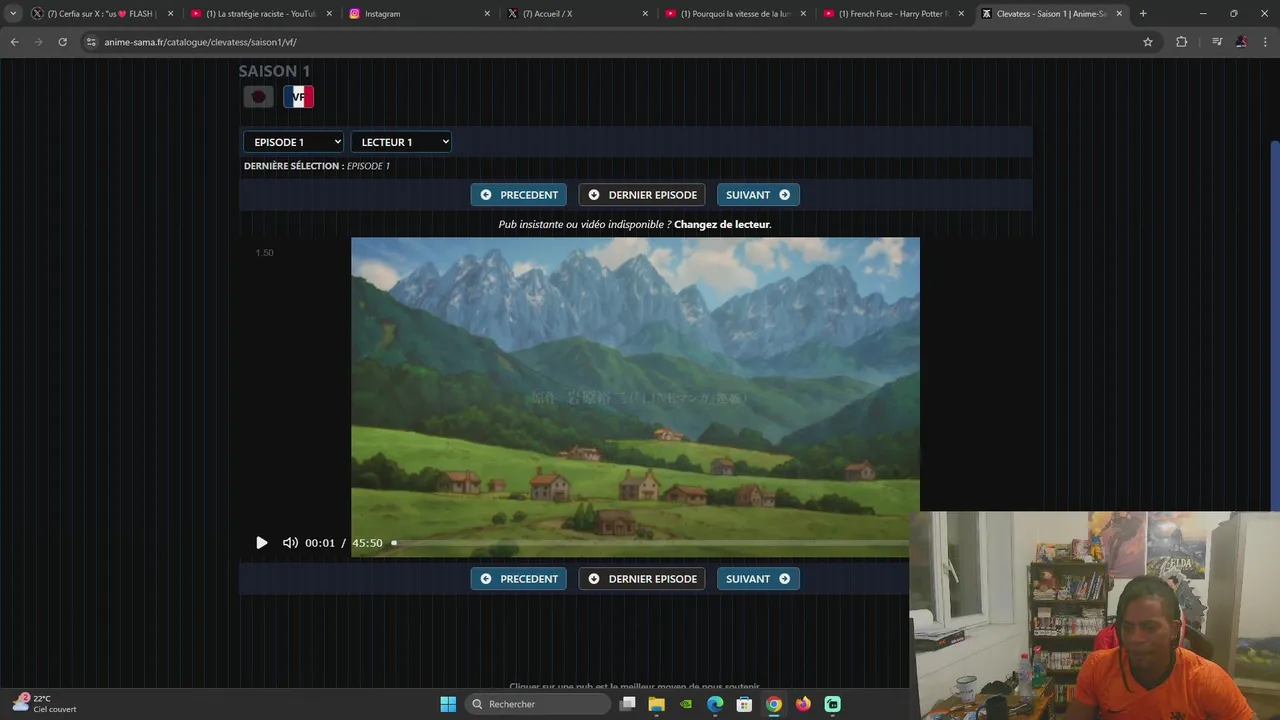Open the weather widget showing 22°C
This screenshot has height=720, width=1280.
(44, 704)
